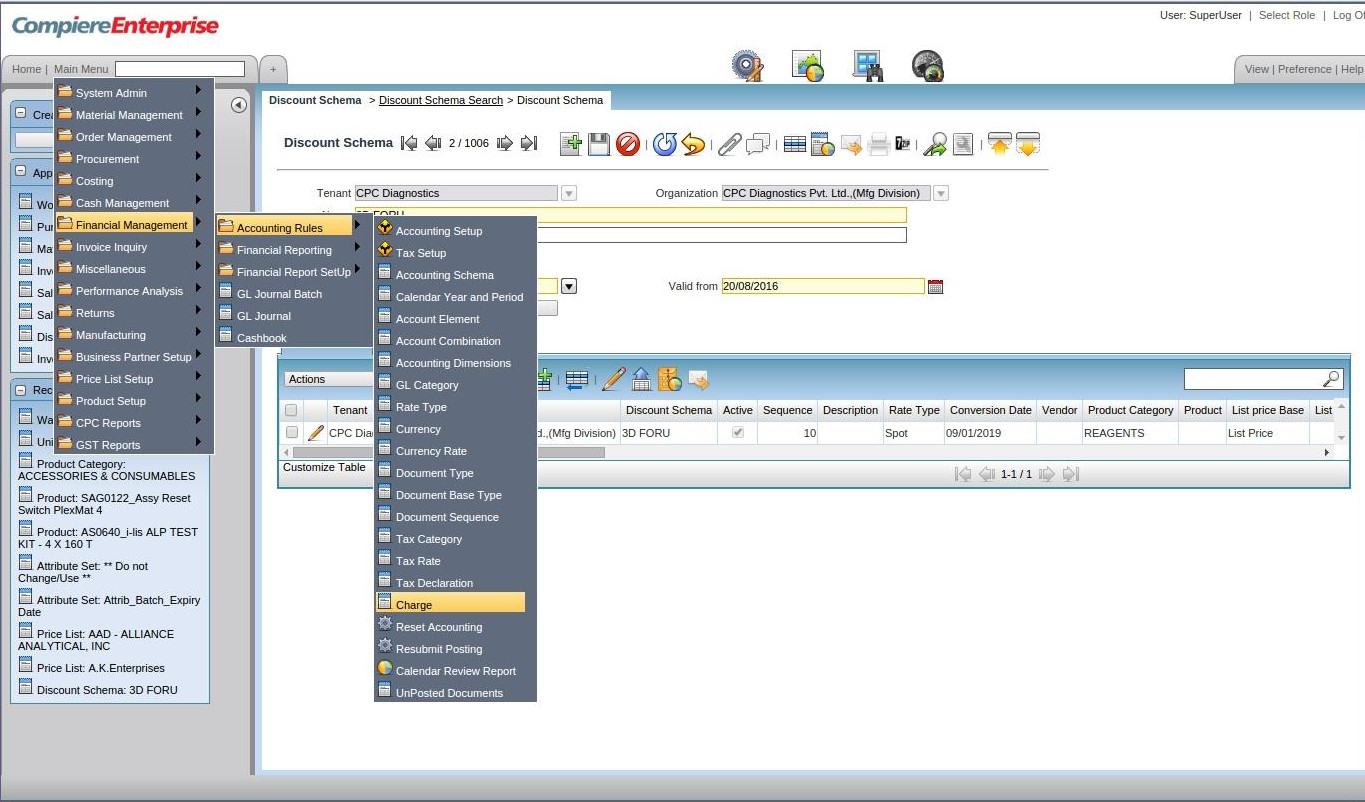Click the line table horizontal scrollbar
This screenshot has height=802, width=1365.
point(448,453)
